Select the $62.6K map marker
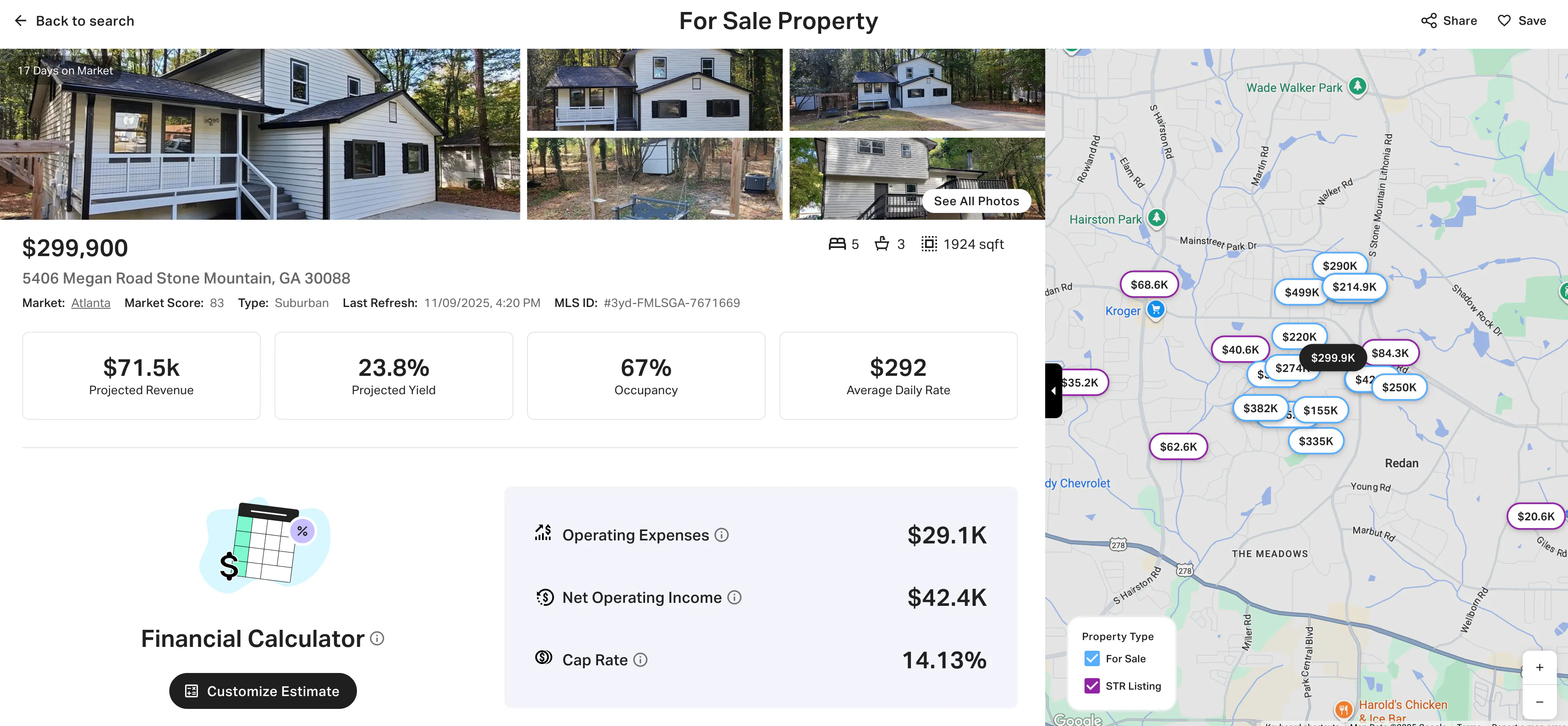 point(1179,446)
